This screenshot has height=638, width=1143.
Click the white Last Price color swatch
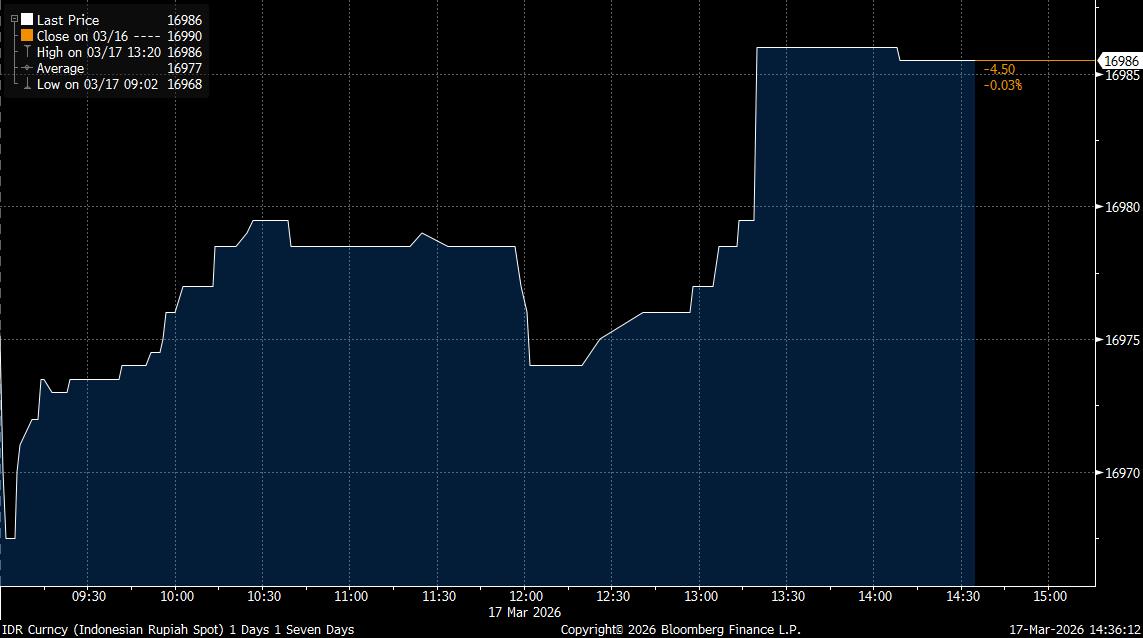coord(27,20)
